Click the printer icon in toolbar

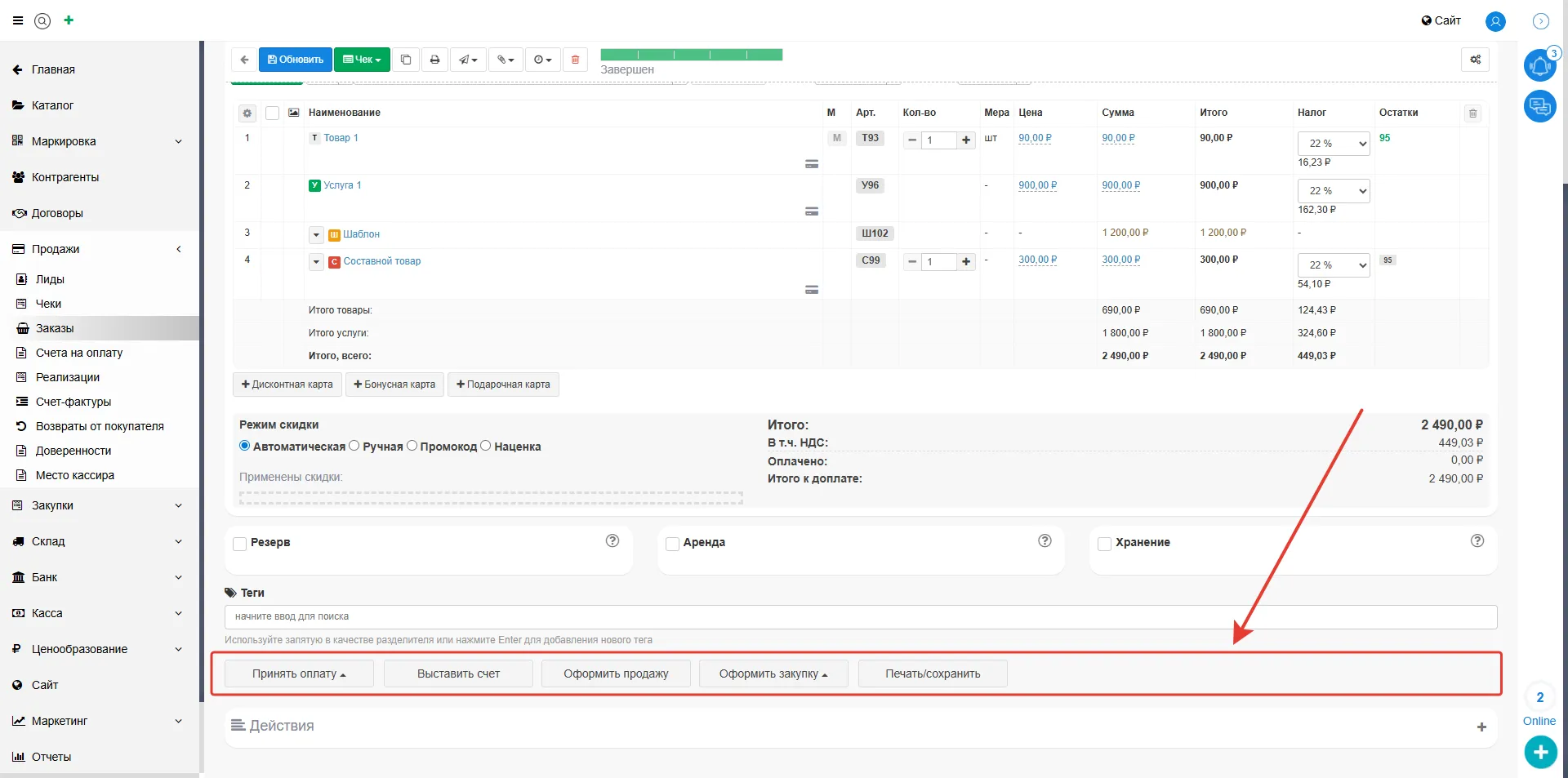click(x=434, y=60)
